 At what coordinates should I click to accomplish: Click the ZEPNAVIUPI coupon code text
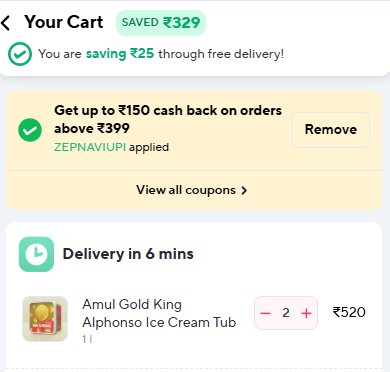[x=90, y=147]
